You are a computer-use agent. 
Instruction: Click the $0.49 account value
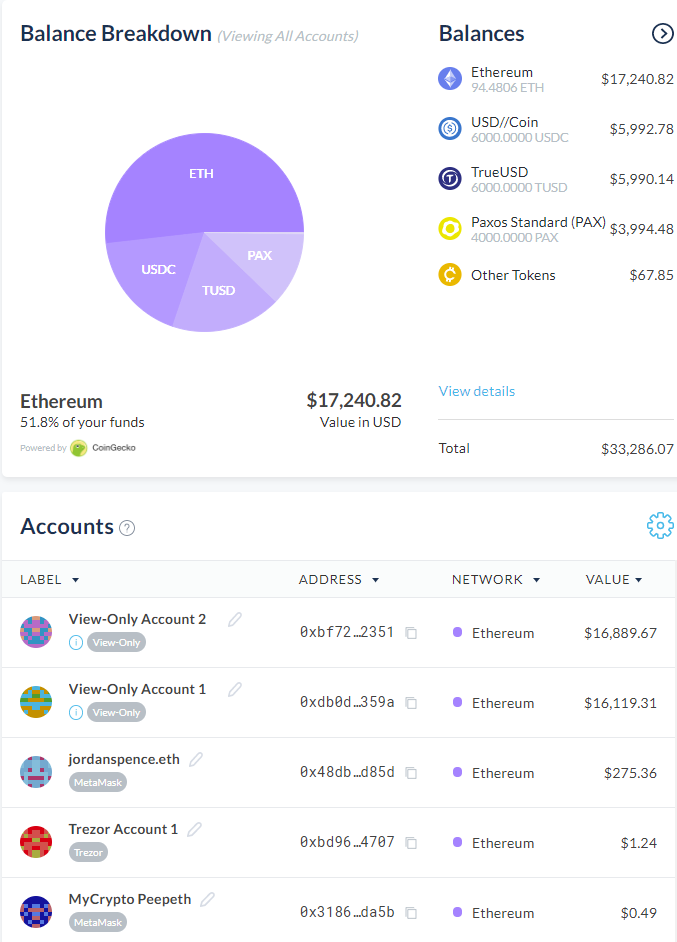(639, 913)
